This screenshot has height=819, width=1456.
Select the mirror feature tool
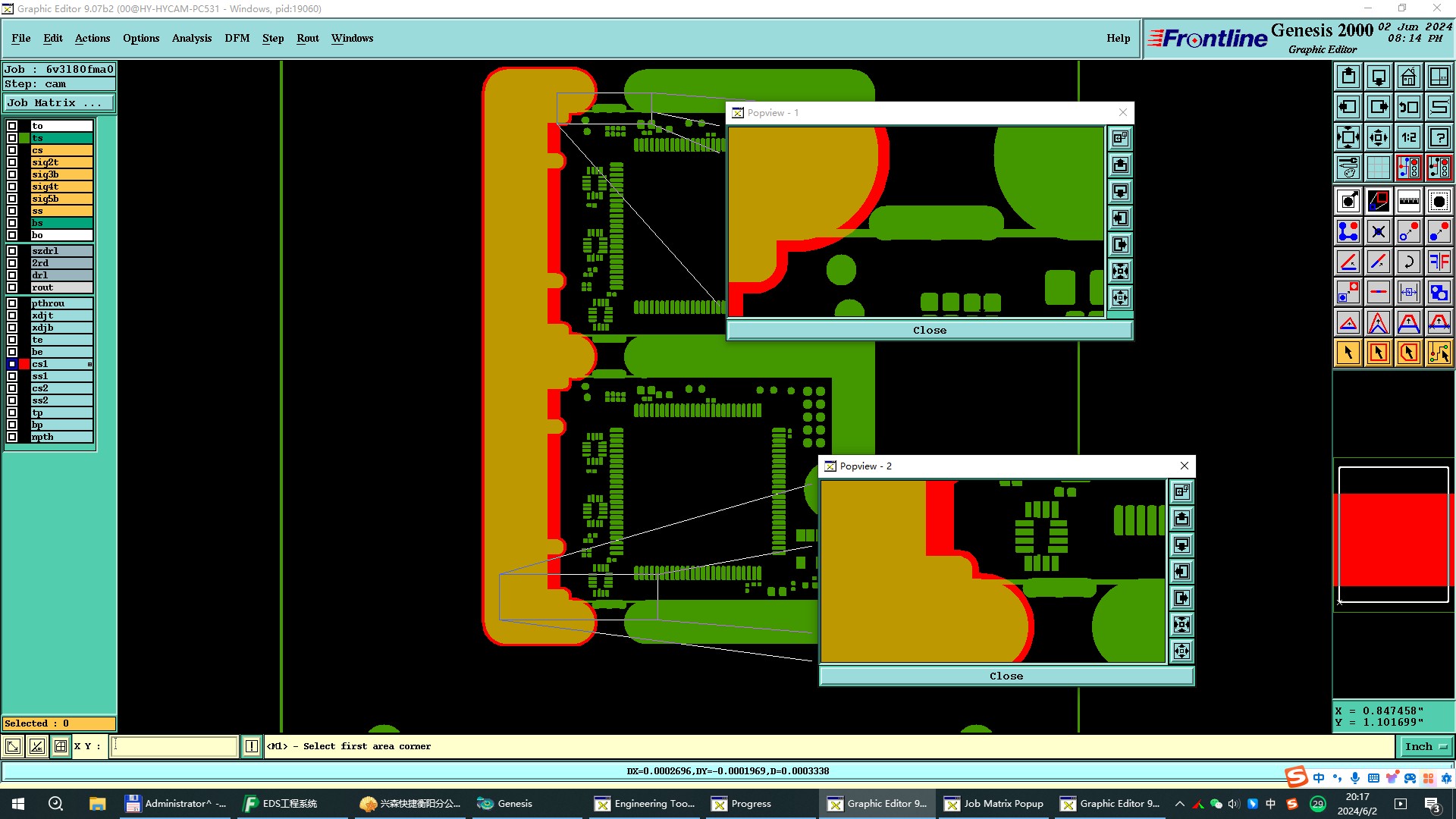click(1439, 262)
